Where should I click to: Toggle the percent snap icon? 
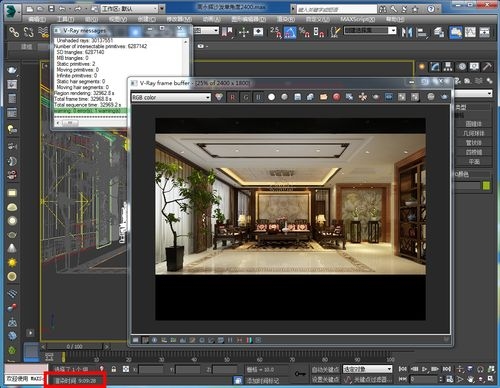click(304, 32)
